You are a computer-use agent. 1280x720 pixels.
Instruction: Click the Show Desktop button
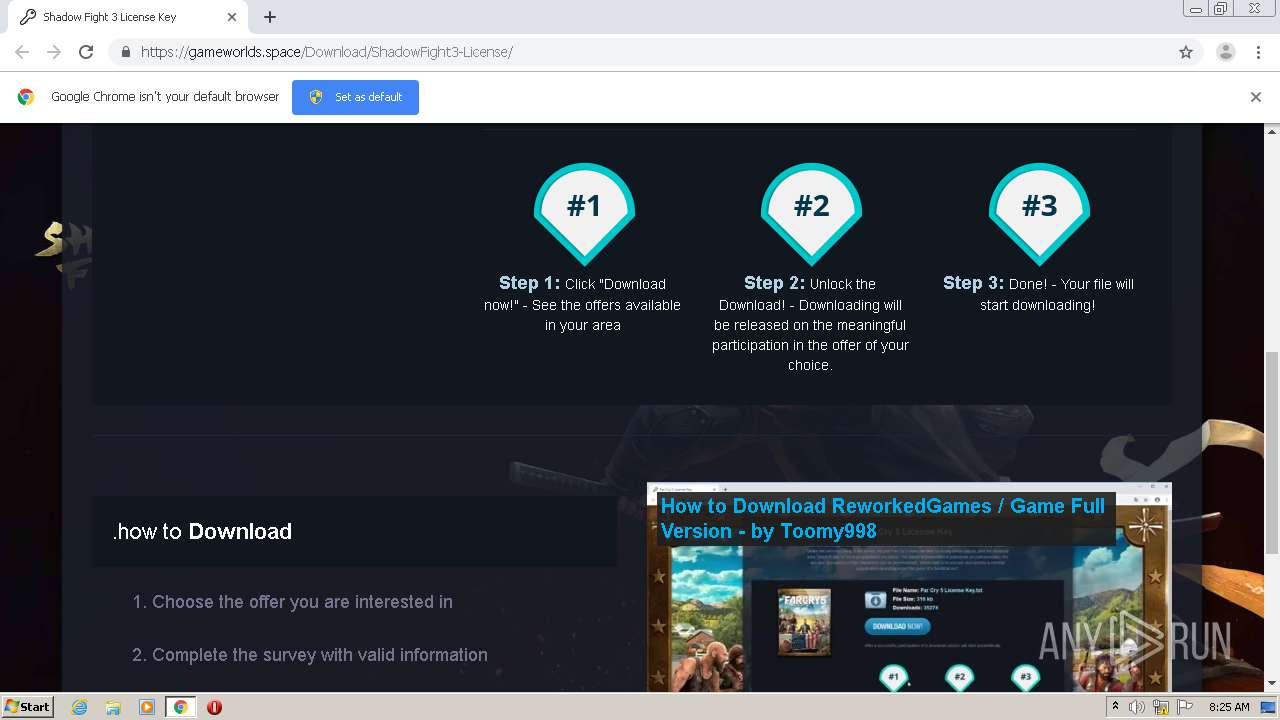pos(1269,707)
